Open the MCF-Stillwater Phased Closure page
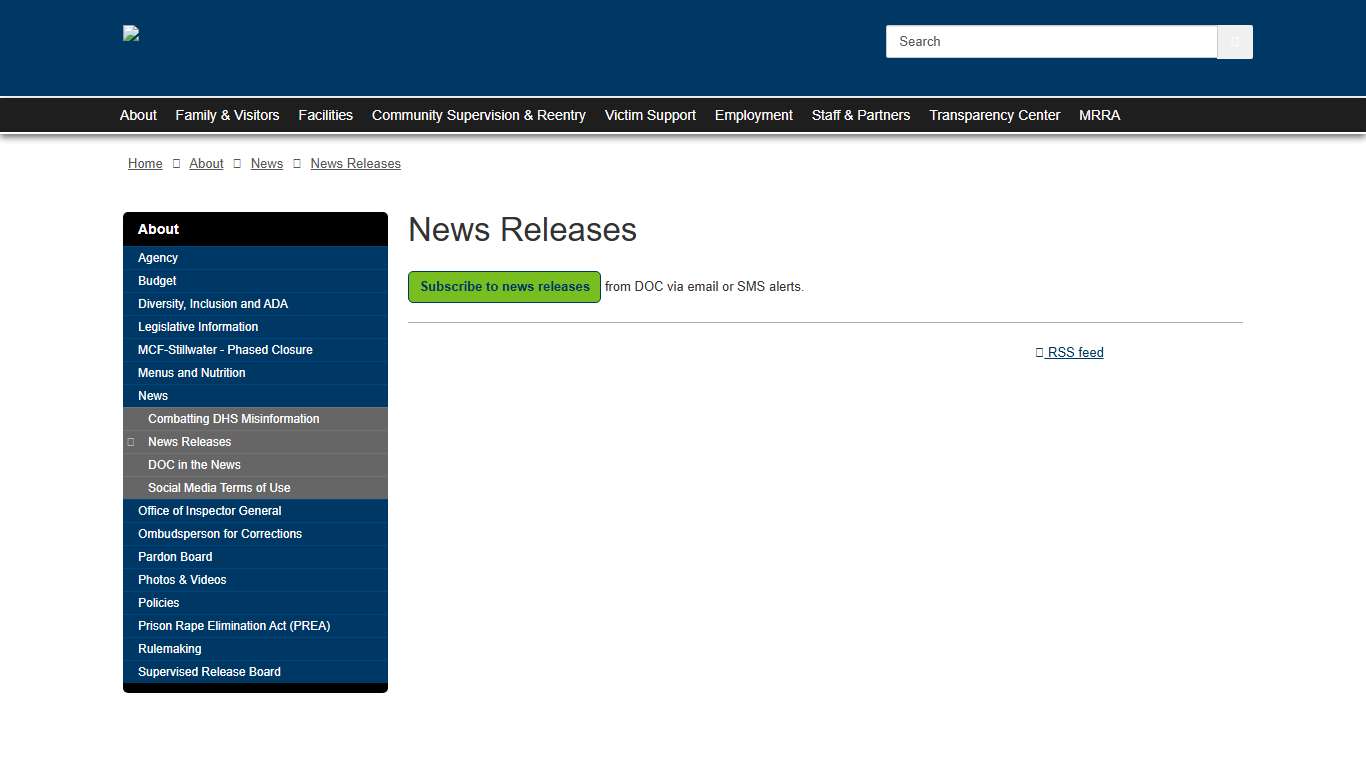This screenshot has width=1366, height=768. pos(224,349)
